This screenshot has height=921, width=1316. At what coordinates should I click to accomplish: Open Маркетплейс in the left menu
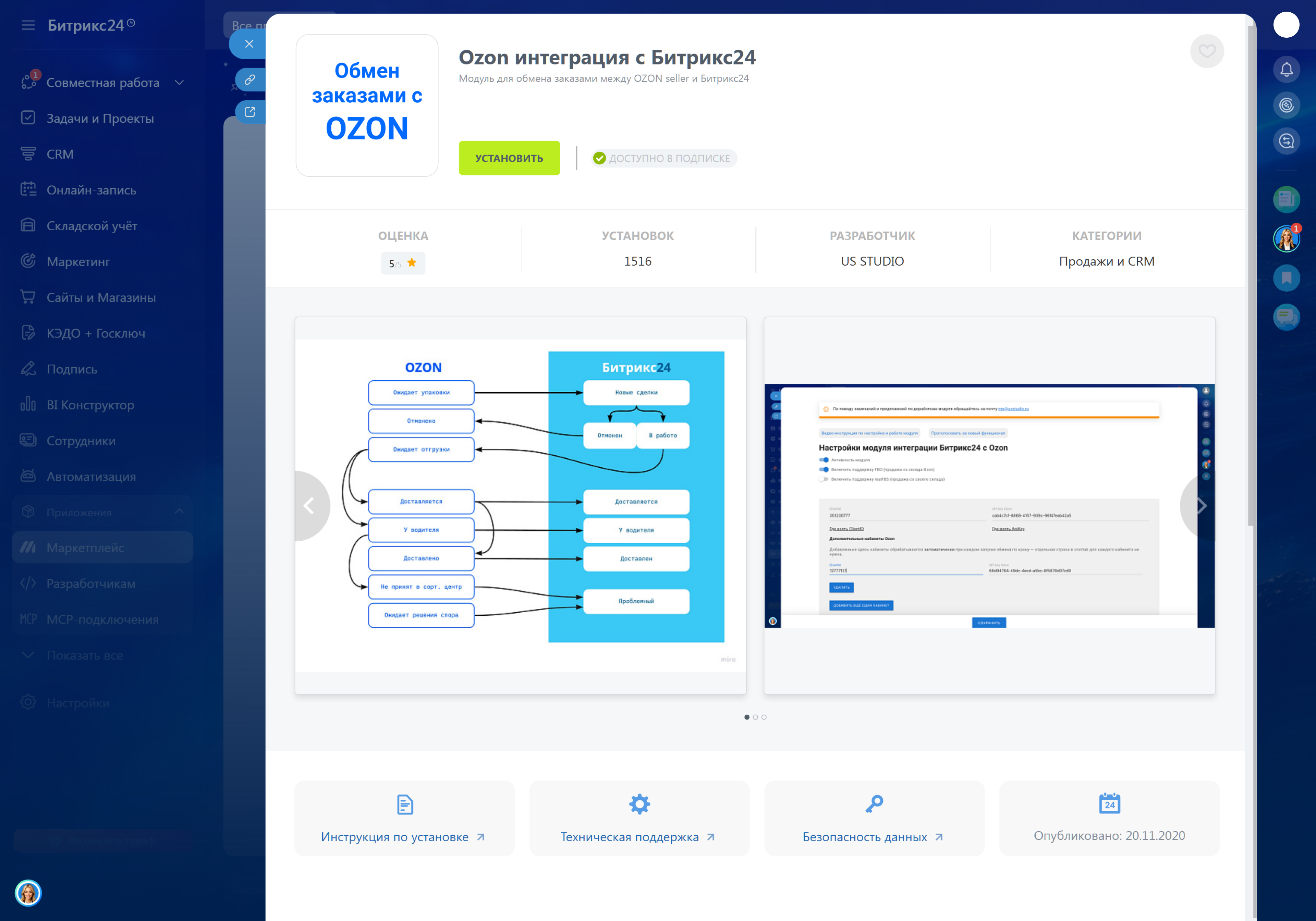tap(85, 547)
